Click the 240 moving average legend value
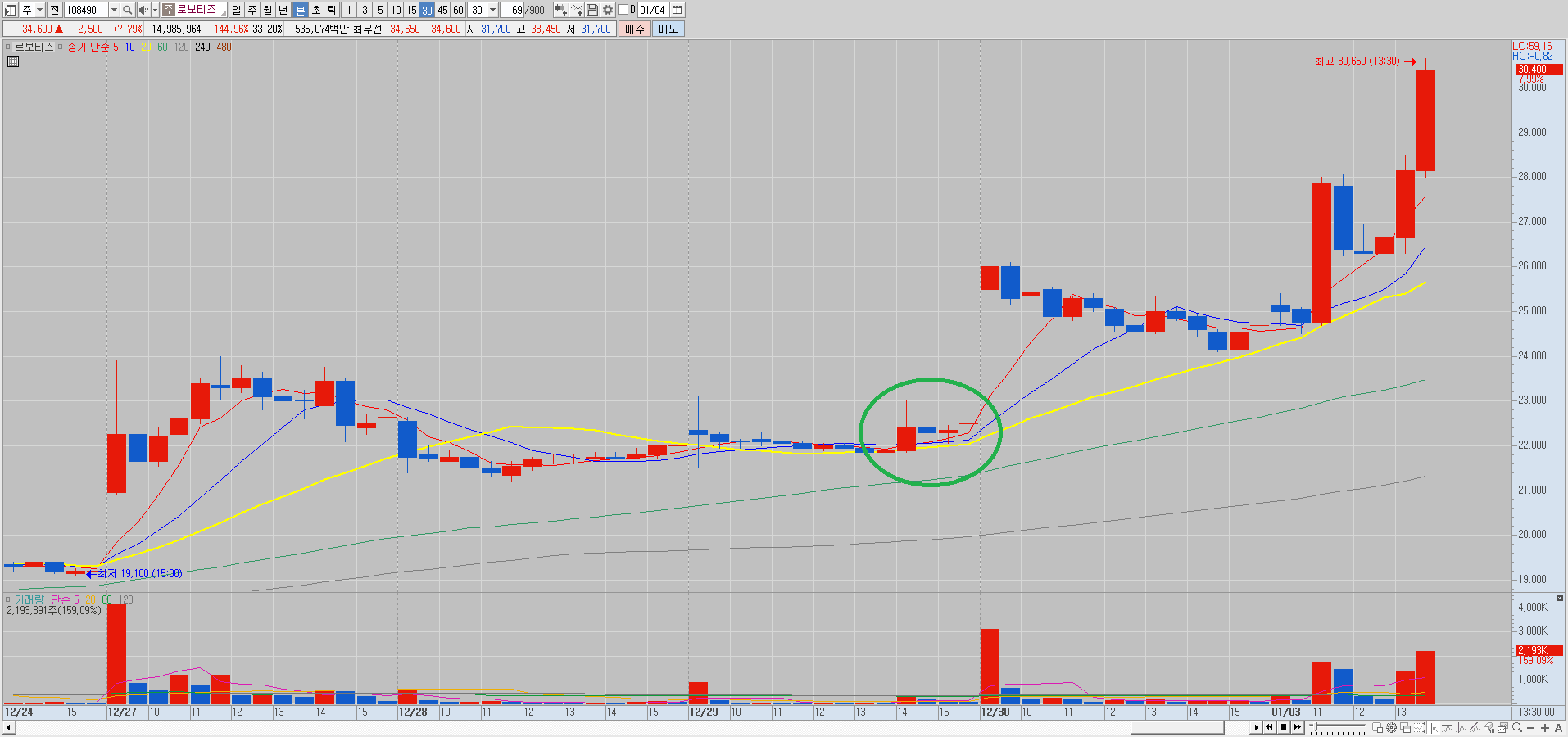 [x=202, y=47]
